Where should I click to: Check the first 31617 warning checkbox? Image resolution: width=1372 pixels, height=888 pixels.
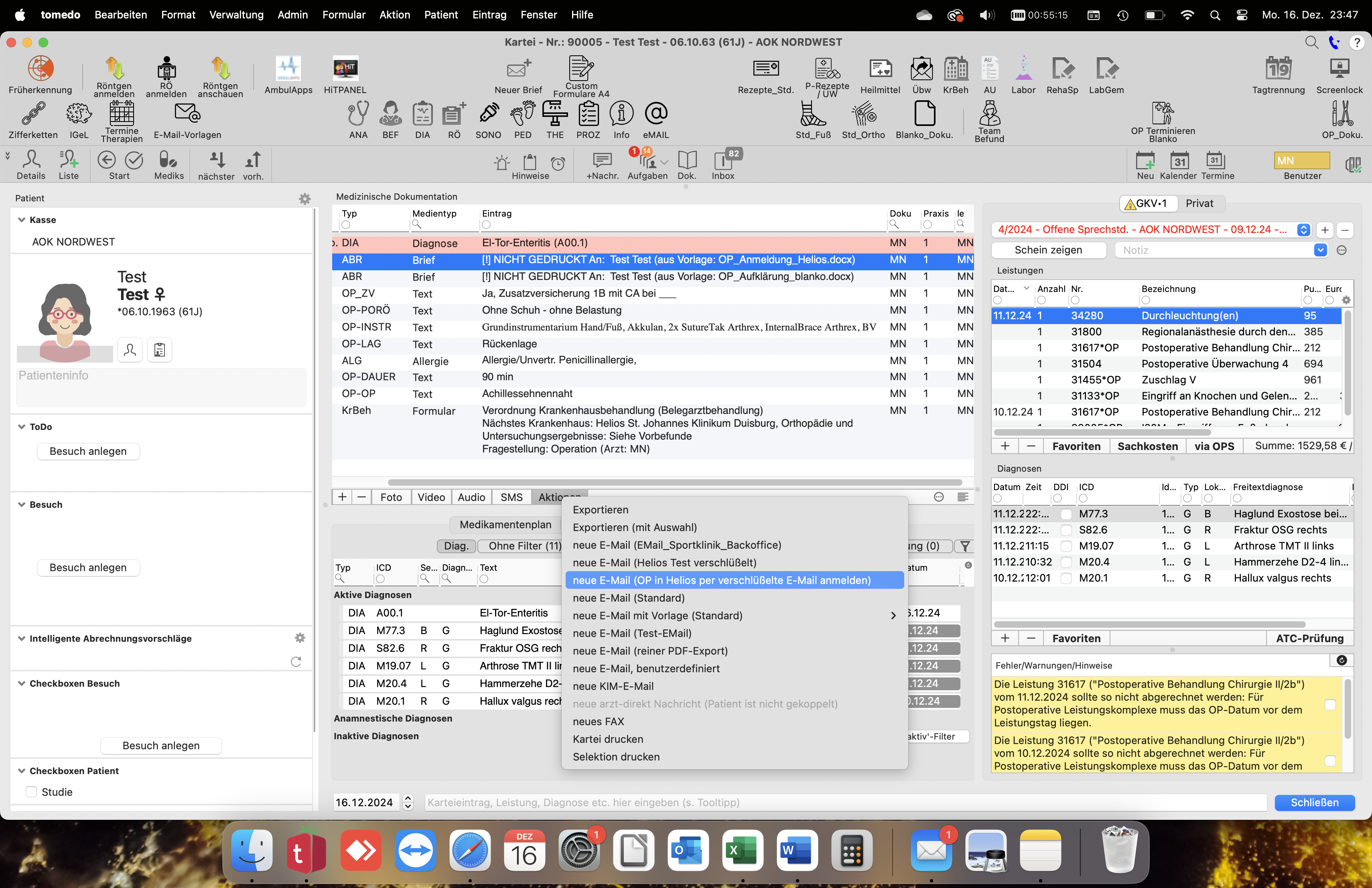[1330, 704]
